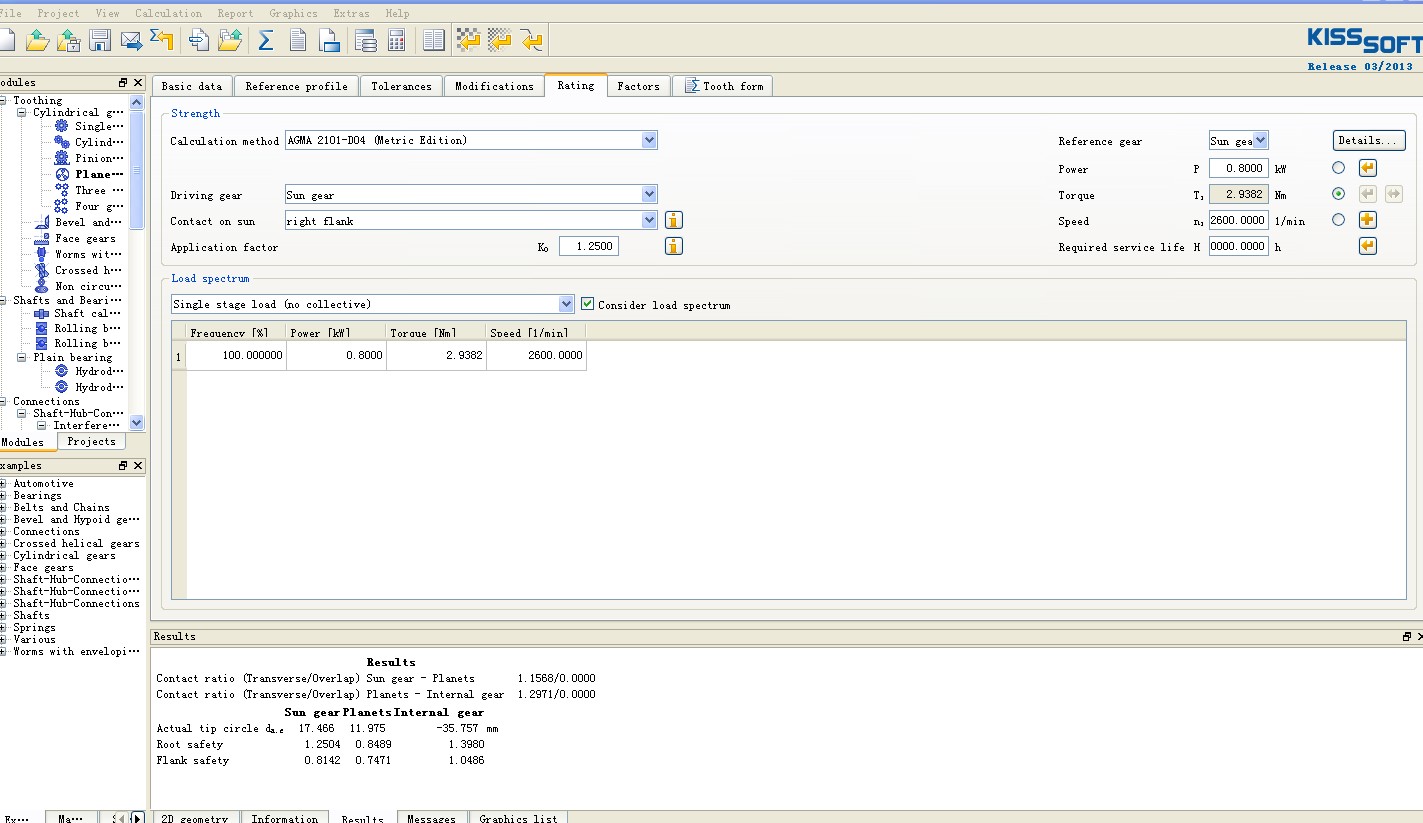Open the Single stage load spectrum dropdown
This screenshot has height=823, width=1423.
coord(566,304)
